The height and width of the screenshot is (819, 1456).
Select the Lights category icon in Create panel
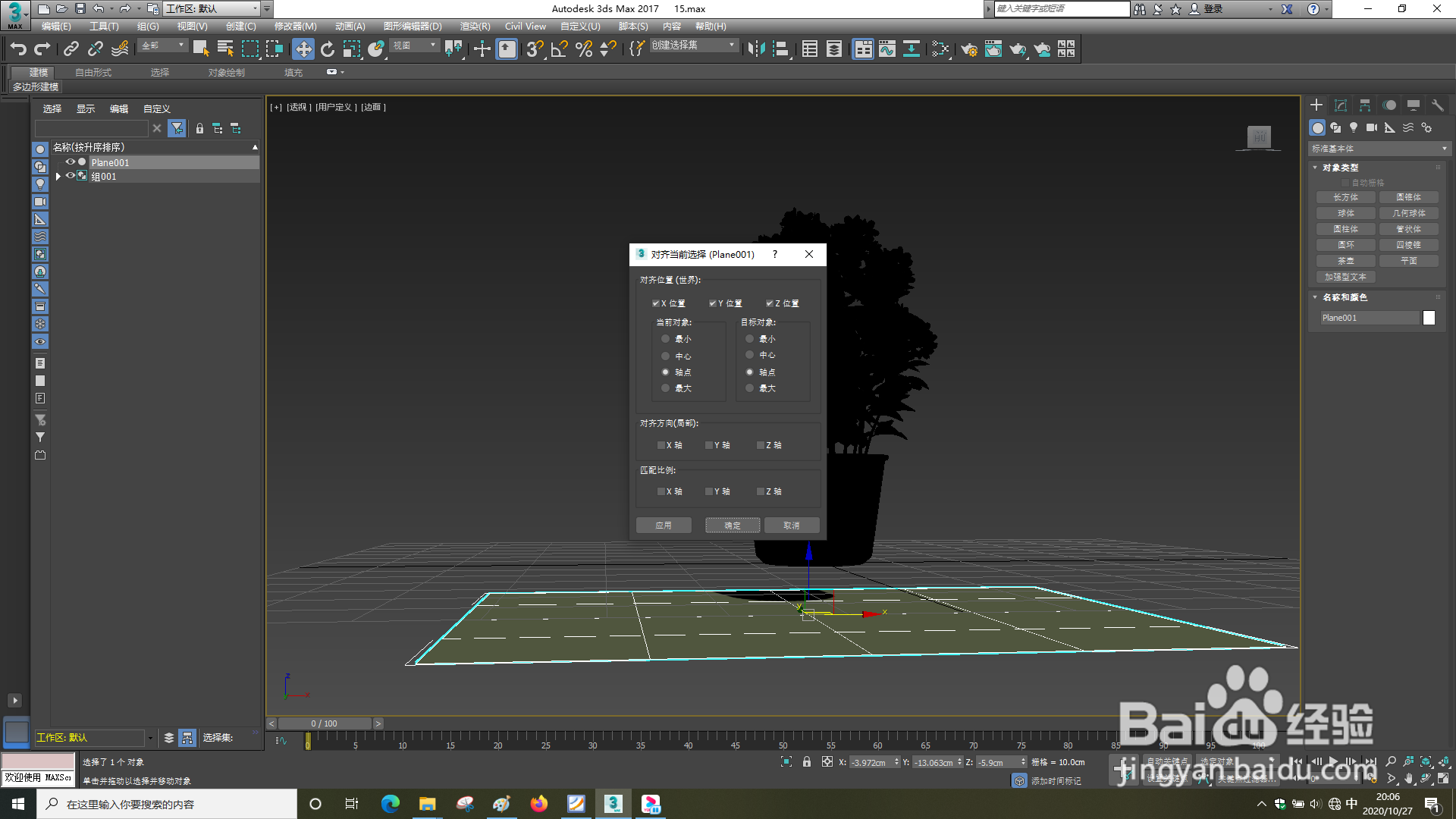tap(1354, 127)
